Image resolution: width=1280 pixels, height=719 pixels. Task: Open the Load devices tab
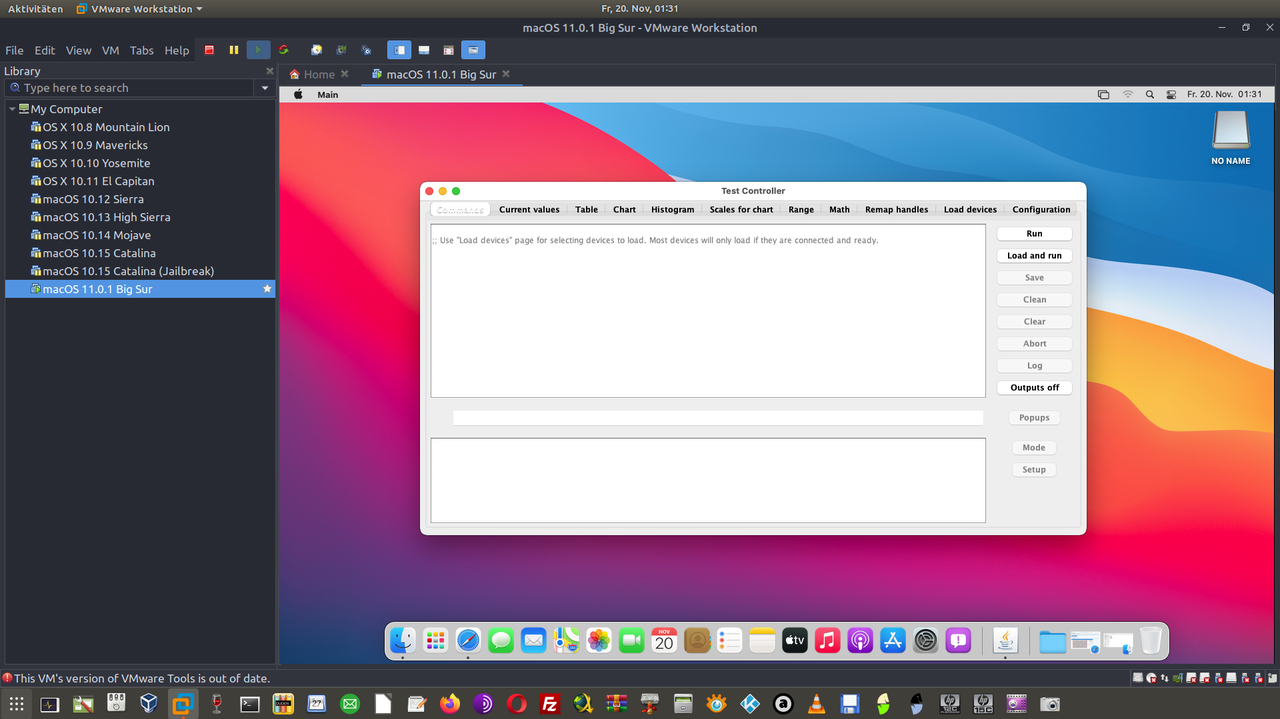coord(970,210)
